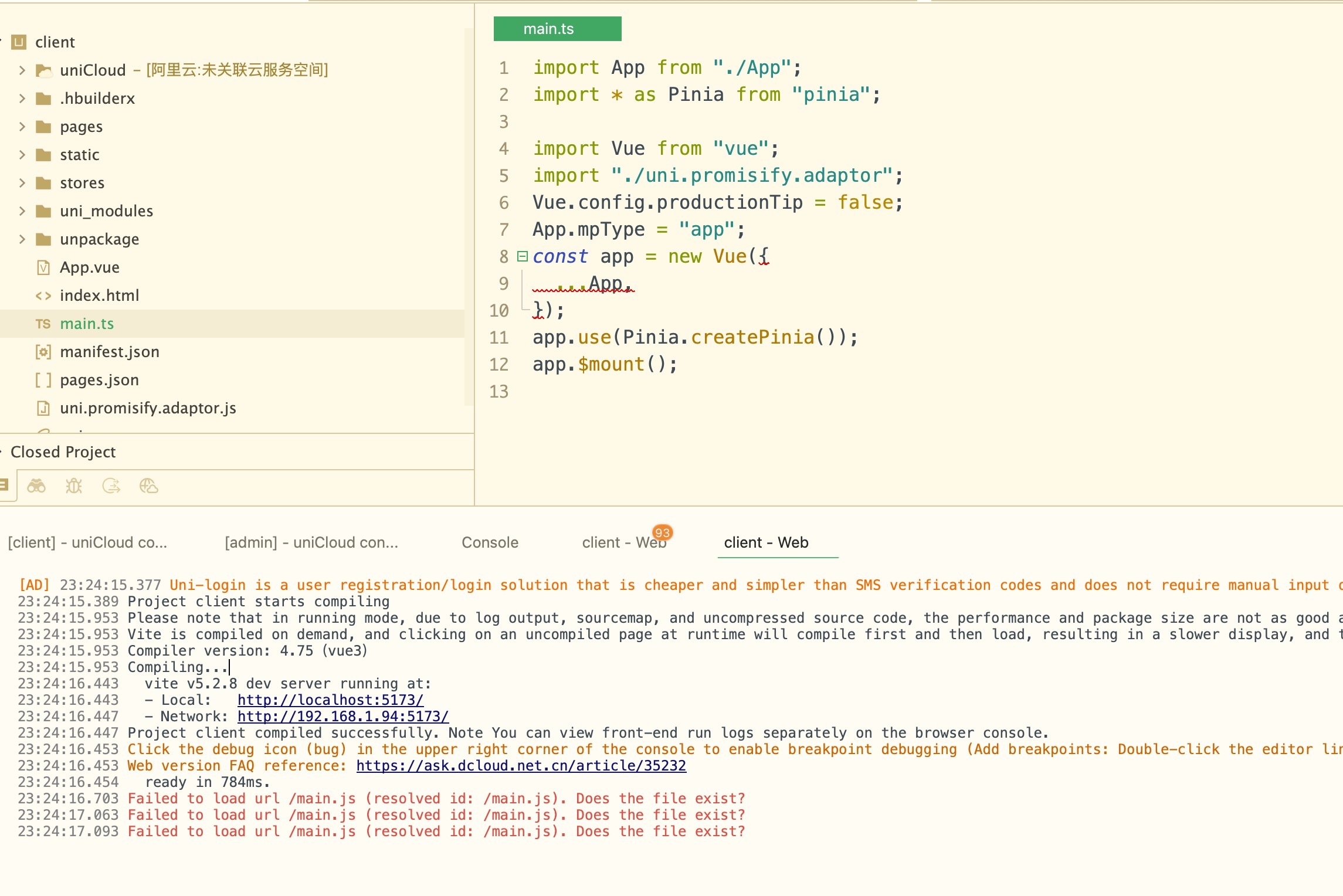Screen dimensions: 1343x896
Task: Expand the uniCloud folder chevron
Action: (22, 70)
